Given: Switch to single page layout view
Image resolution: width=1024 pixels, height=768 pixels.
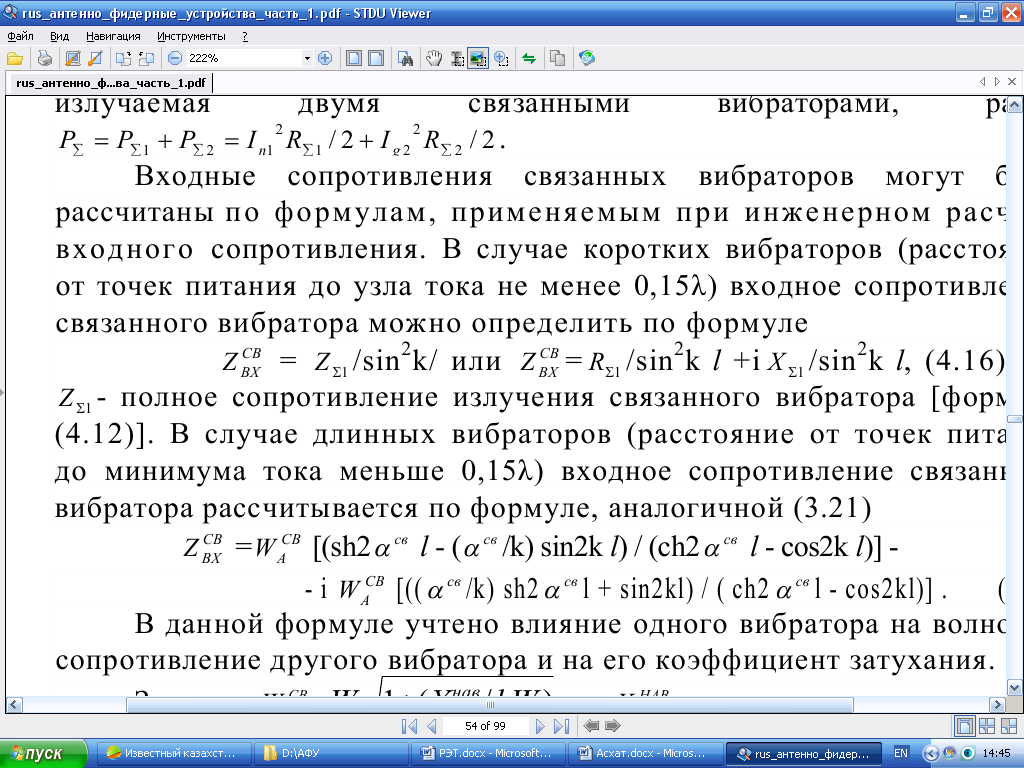Looking at the screenshot, I should point(965,726).
